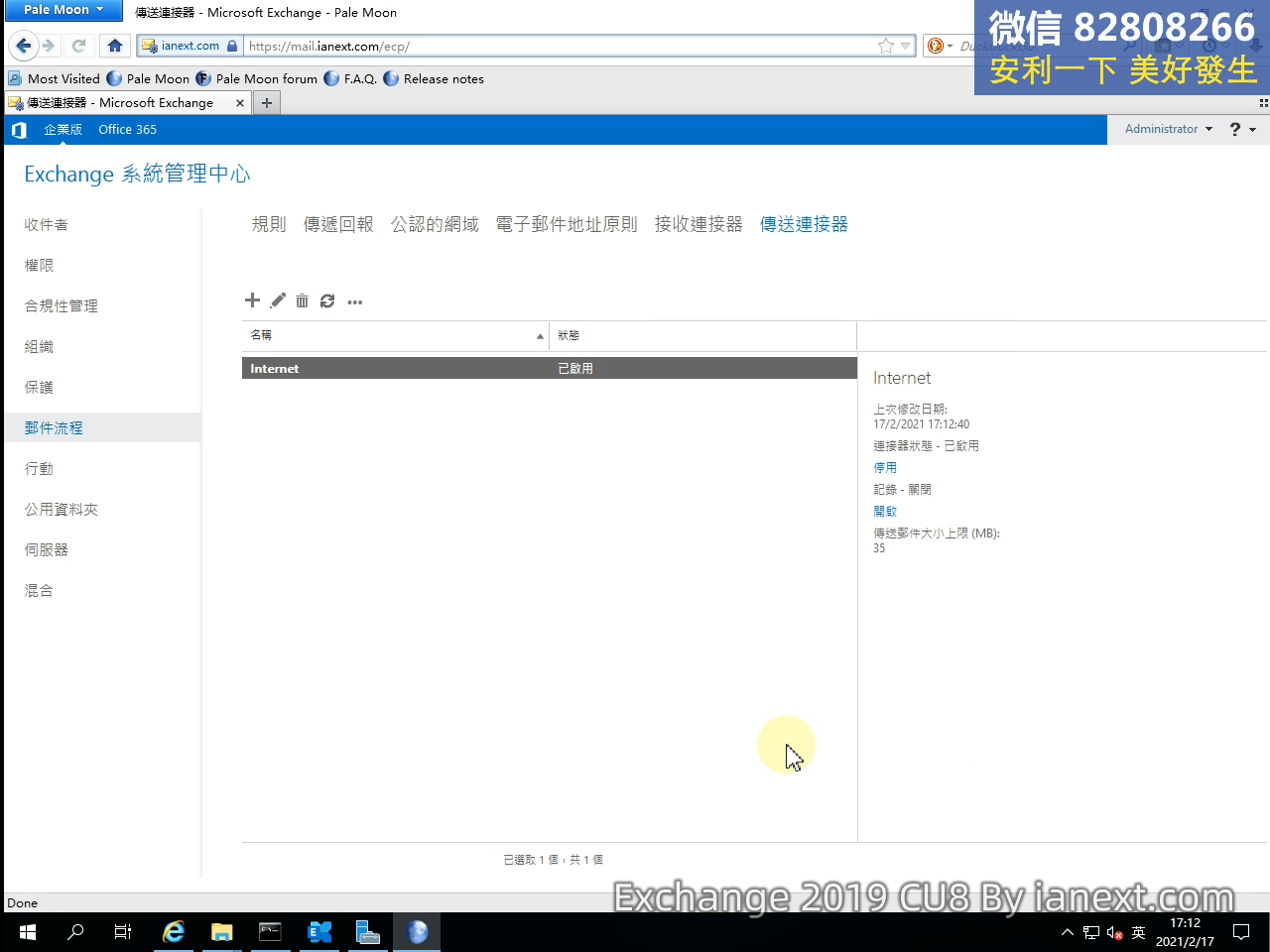Open the F.A.Q. bookmark
Image resolution: width=1270 pixels, height=952 pixels.
(350, 78)
